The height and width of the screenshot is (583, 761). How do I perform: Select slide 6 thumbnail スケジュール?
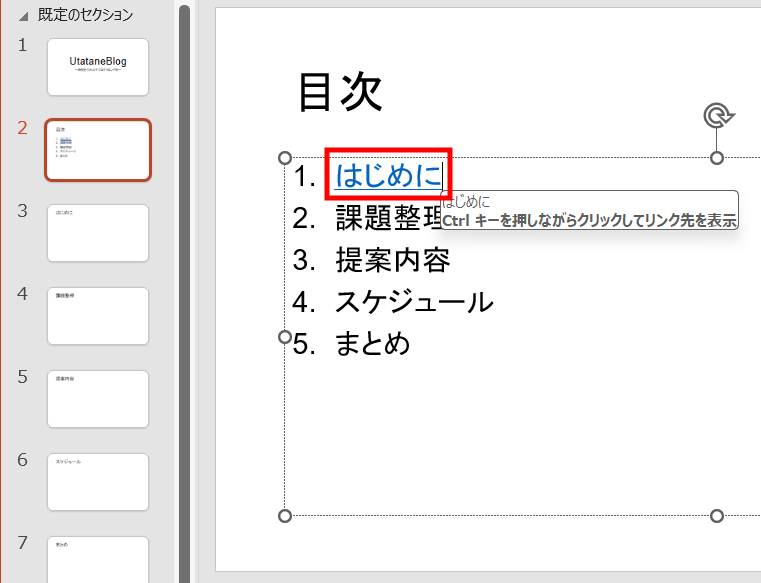[98, 482]
